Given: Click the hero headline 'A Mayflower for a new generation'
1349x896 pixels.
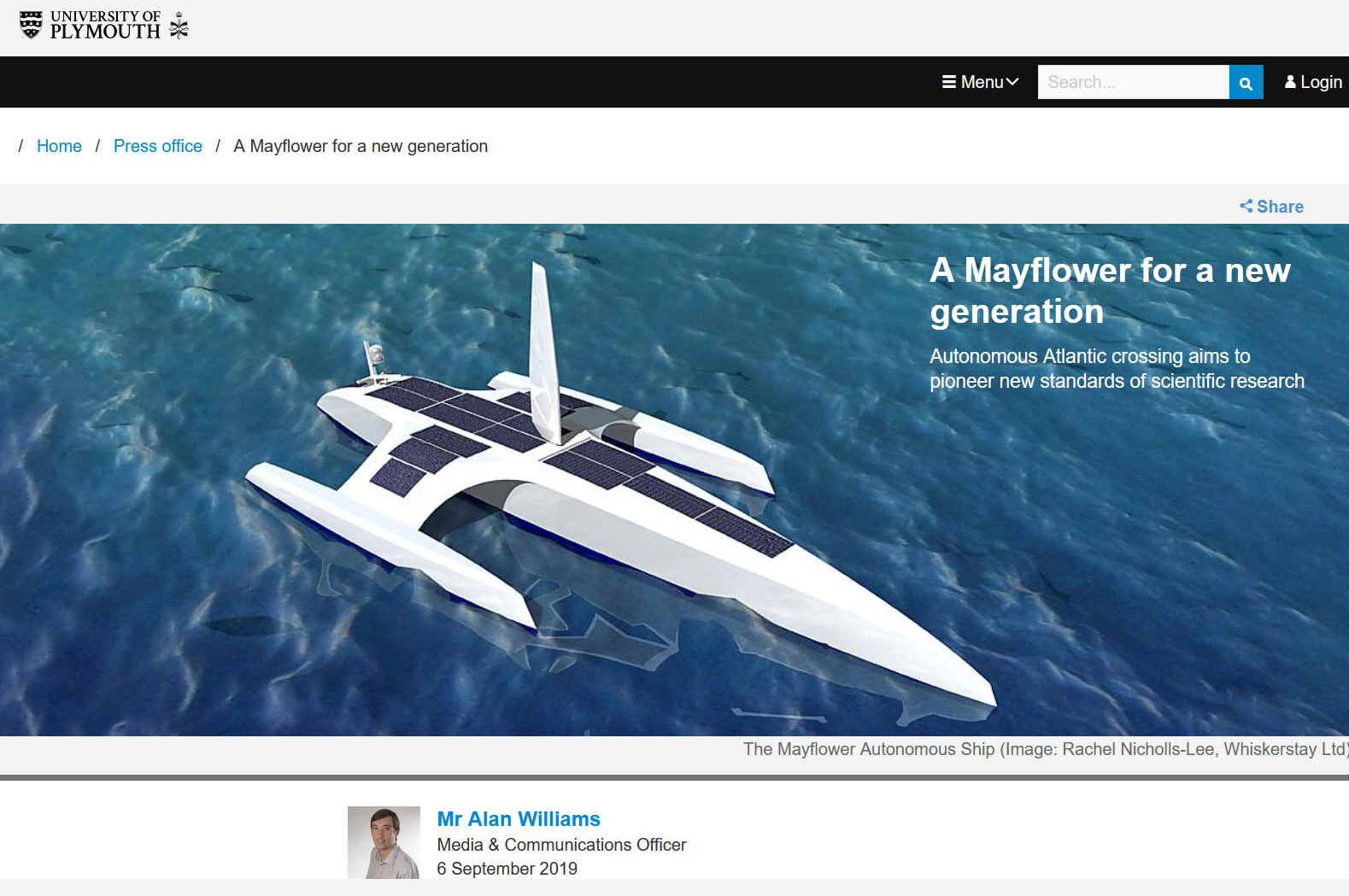Looking at the screenshot, I should [x=1110, y=290].
